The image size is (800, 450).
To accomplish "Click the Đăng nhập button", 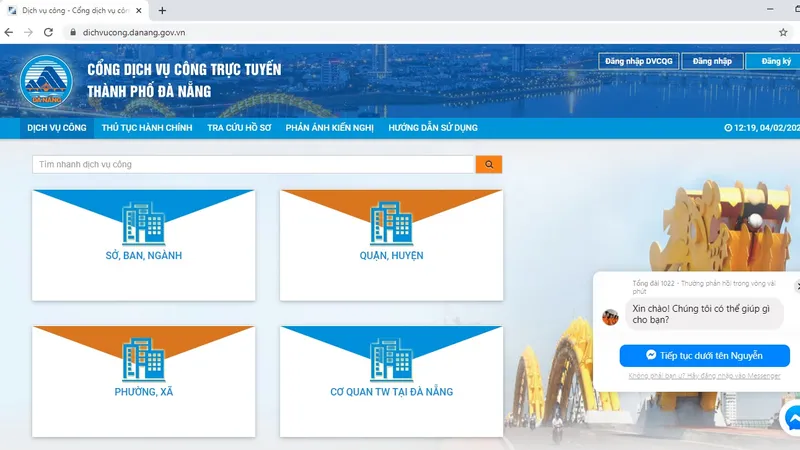I will click(712, 61).
